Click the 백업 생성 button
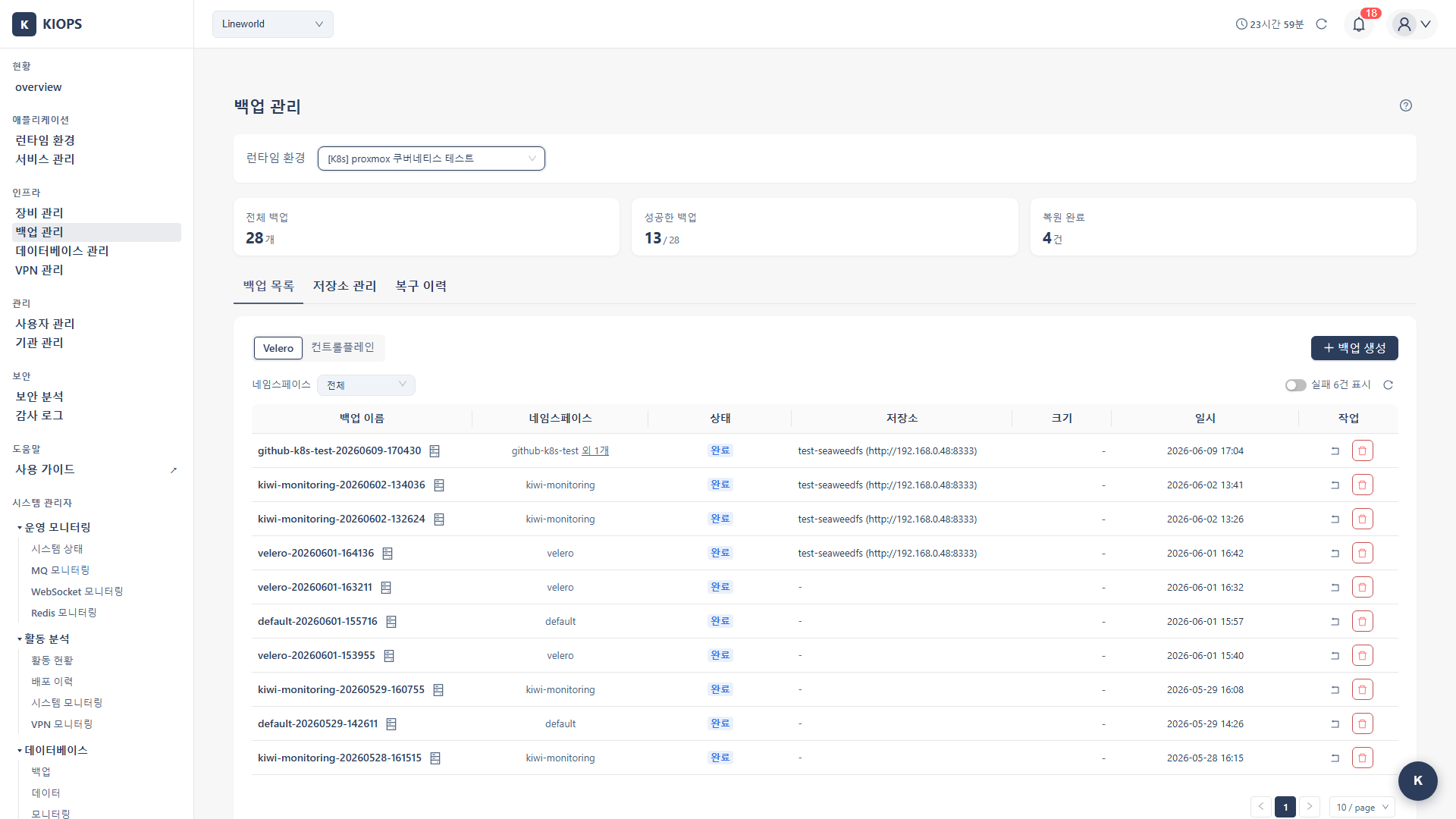1456x819 pixels. (1354, 348)
